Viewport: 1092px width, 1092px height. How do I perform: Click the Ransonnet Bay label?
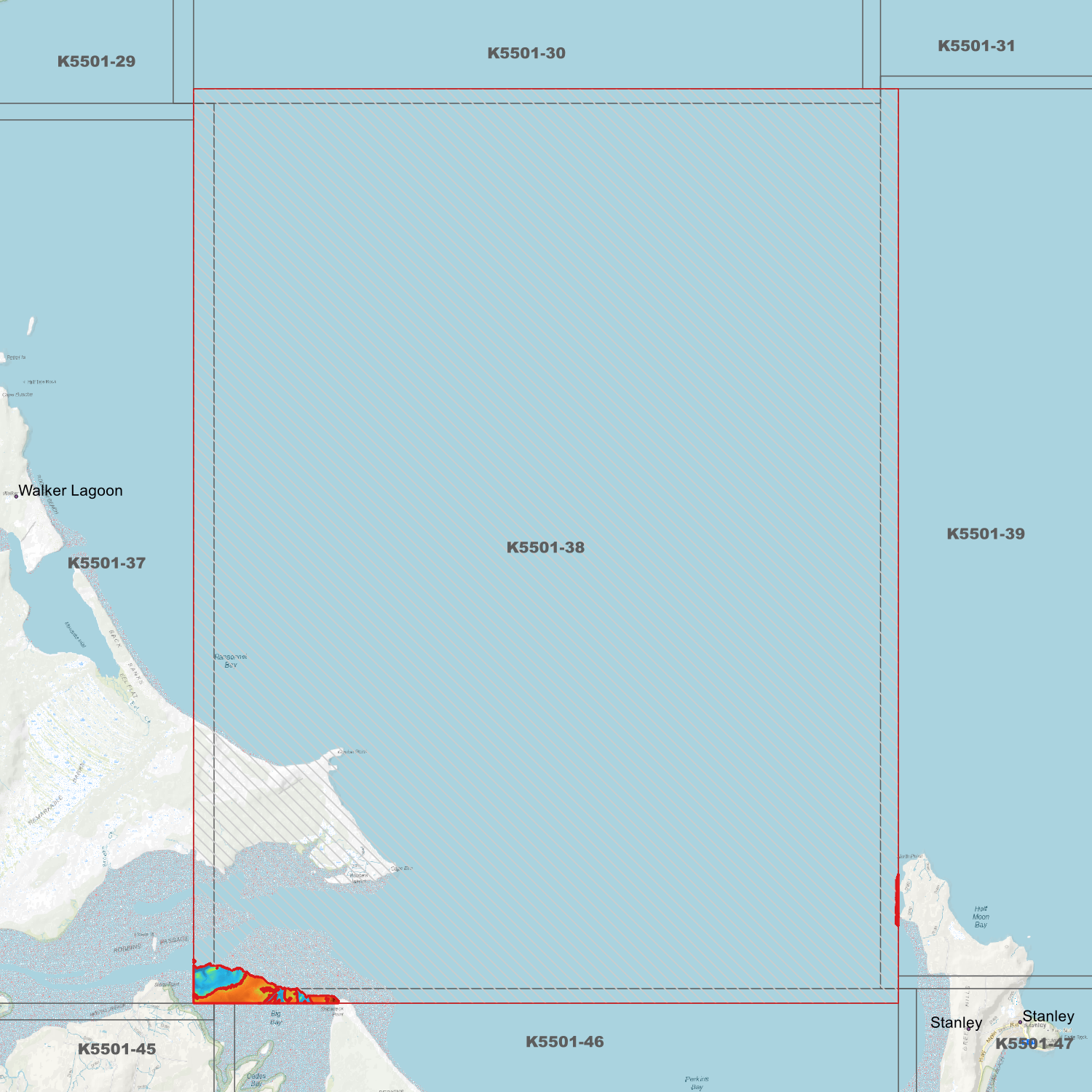point(231,660)
